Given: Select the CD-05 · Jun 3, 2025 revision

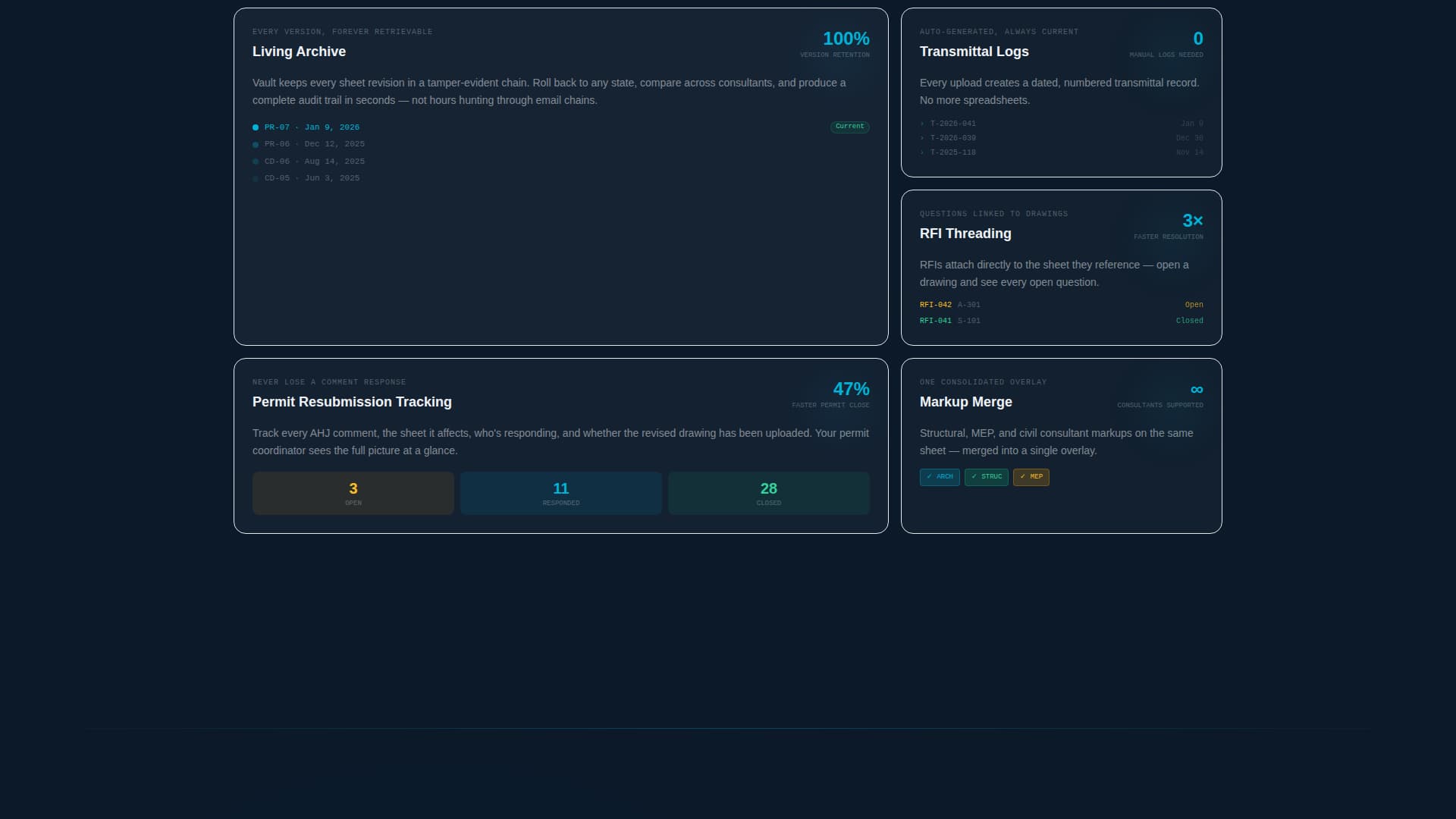Looking at the screenshot, I should click(x=312, y=178).
